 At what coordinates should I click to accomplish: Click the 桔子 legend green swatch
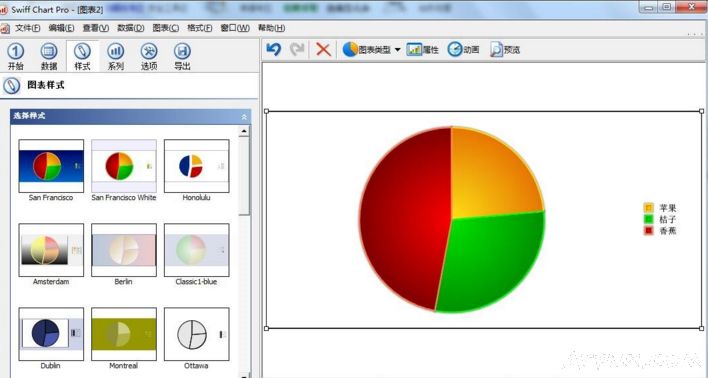point(648,219)
